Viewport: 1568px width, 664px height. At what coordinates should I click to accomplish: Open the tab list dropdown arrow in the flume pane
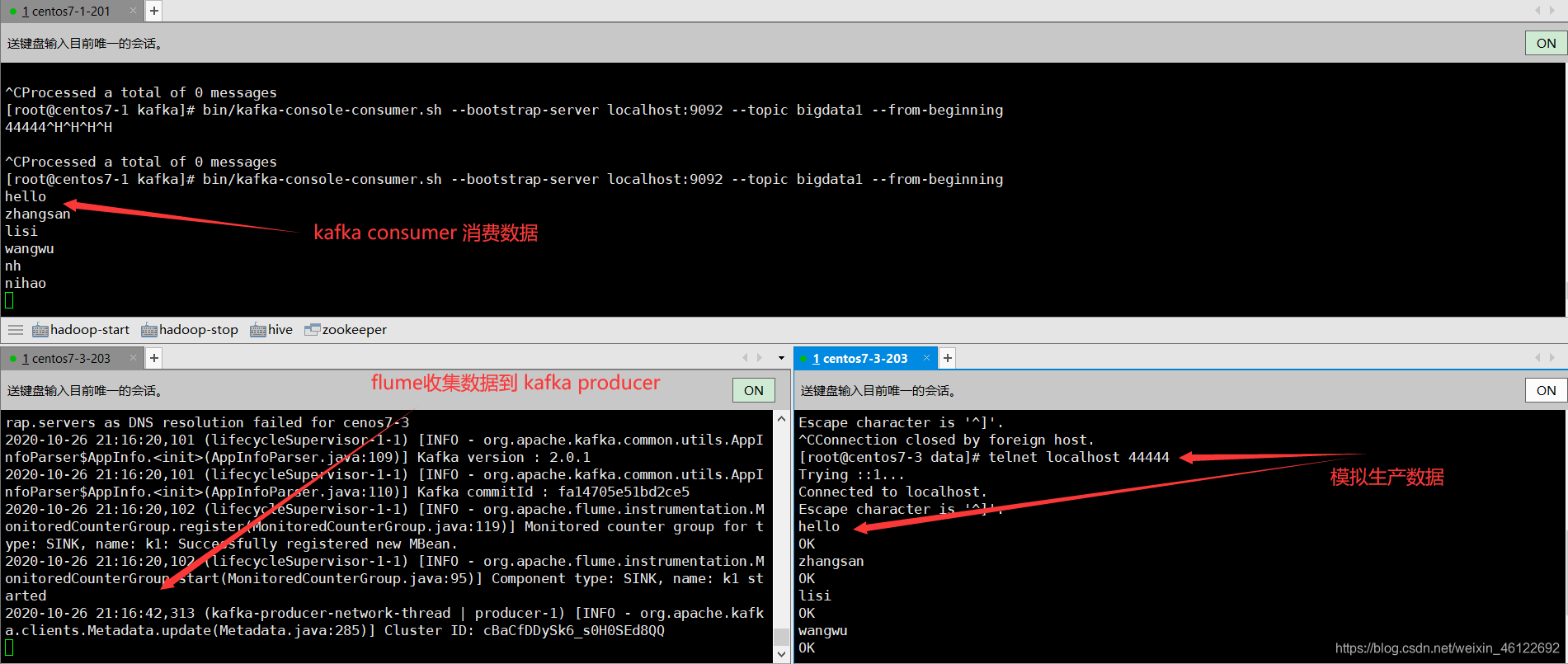781,359
